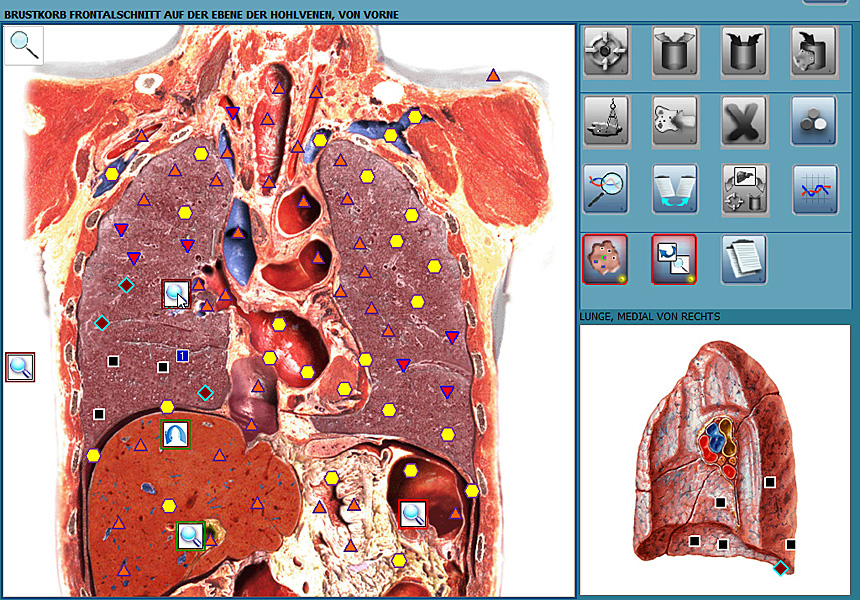This screenshot has height=600, width=860.
Task: Toggle the red-framed organ with markers icon
Action: pos(605,259)
